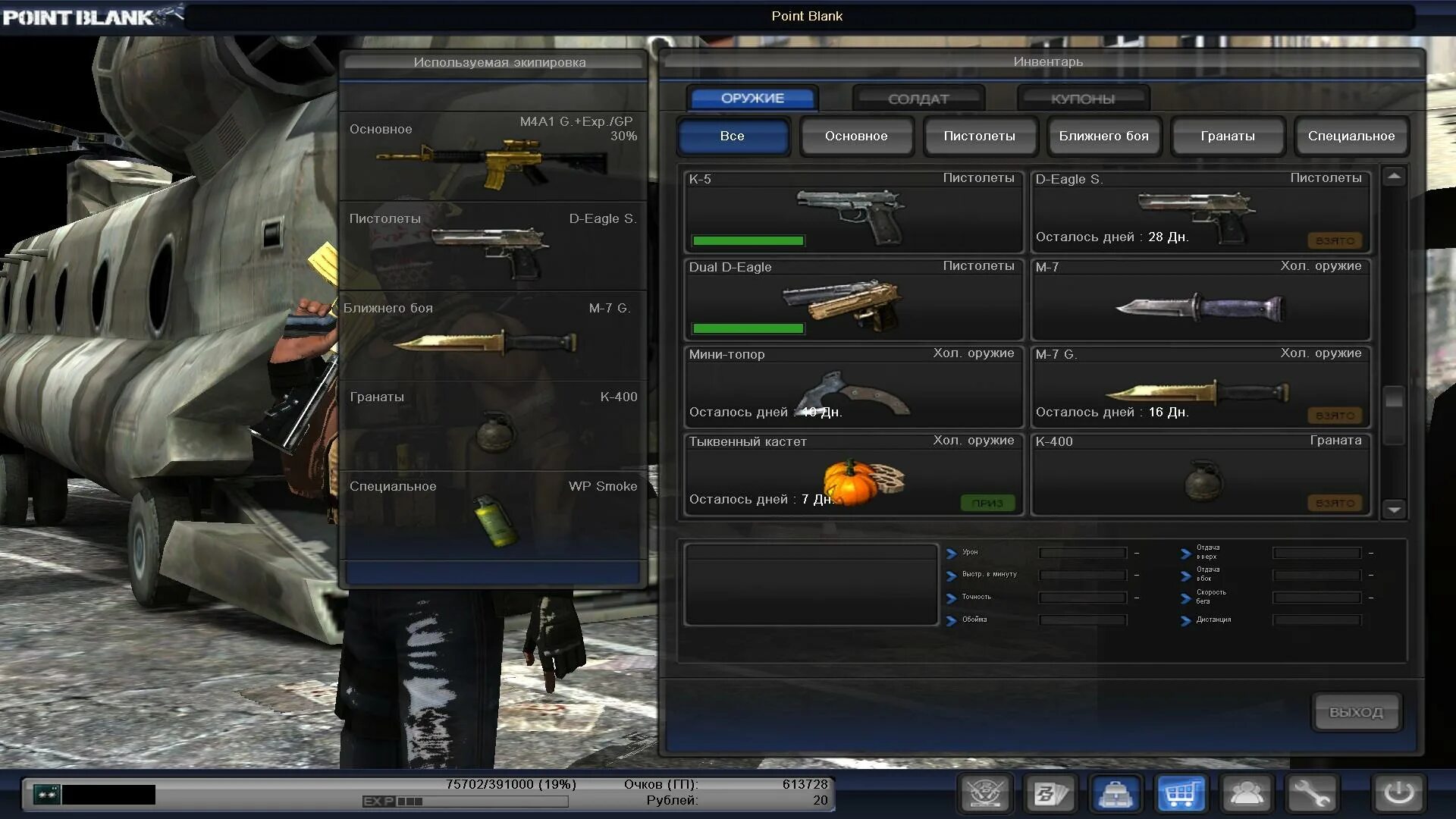This screenshot has height=819, width=1456.
Task: Click the rank badge icon bottom left
Action: (46, 794)
